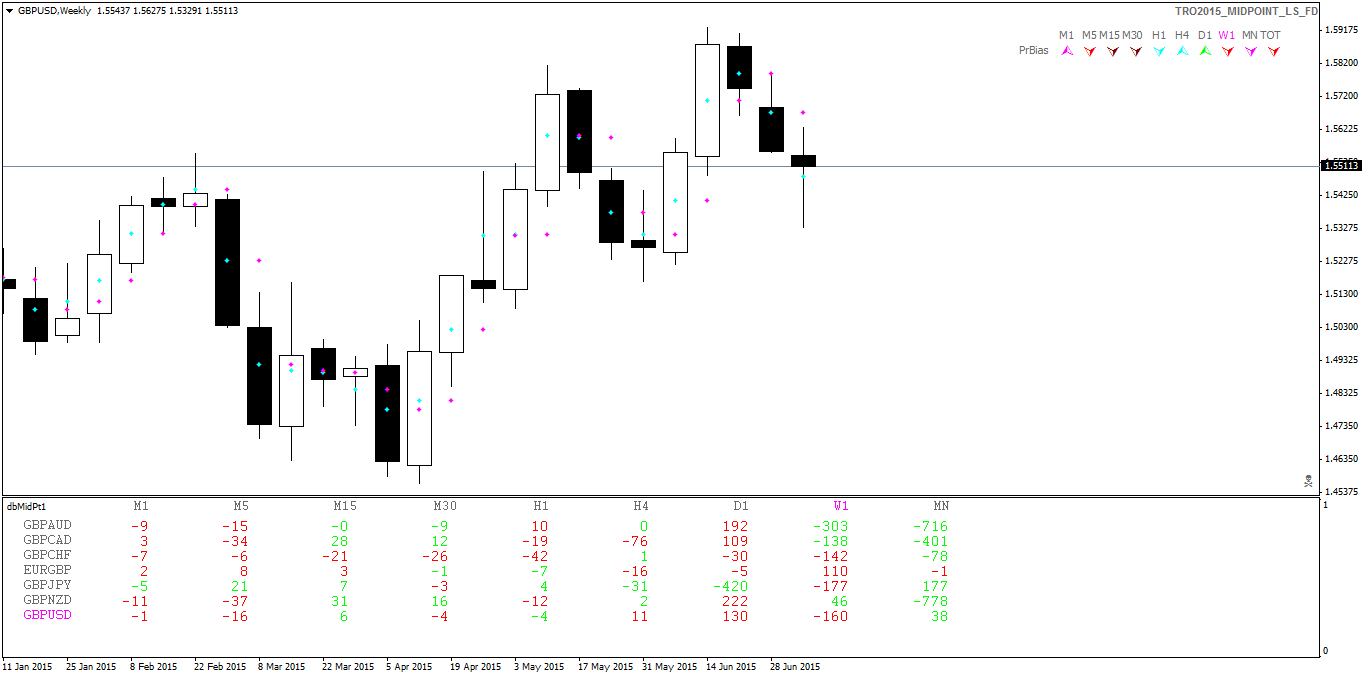
Task: Click the W1 column header in the dbMidPt1 table
Action: point(842,506)
